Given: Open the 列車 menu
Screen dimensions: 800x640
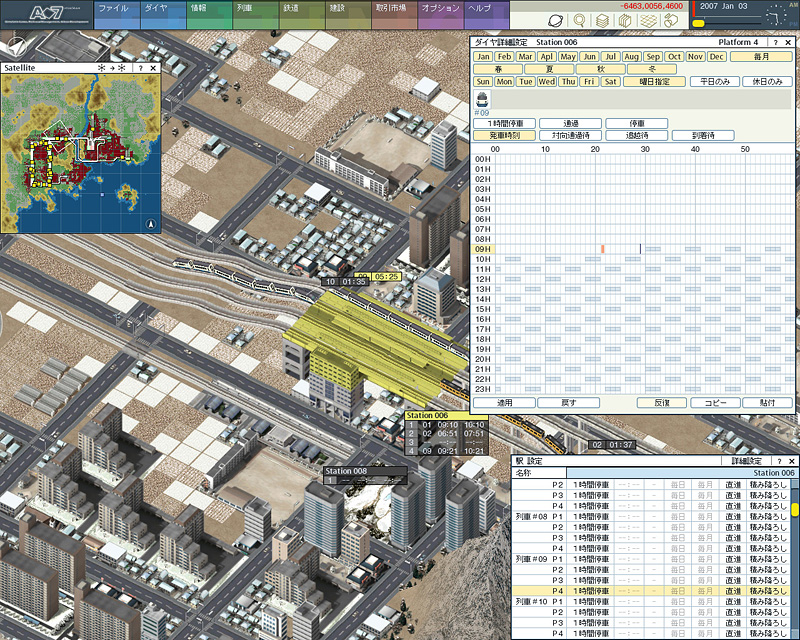Looking at the screenshot, I should (x=256, y=15).
